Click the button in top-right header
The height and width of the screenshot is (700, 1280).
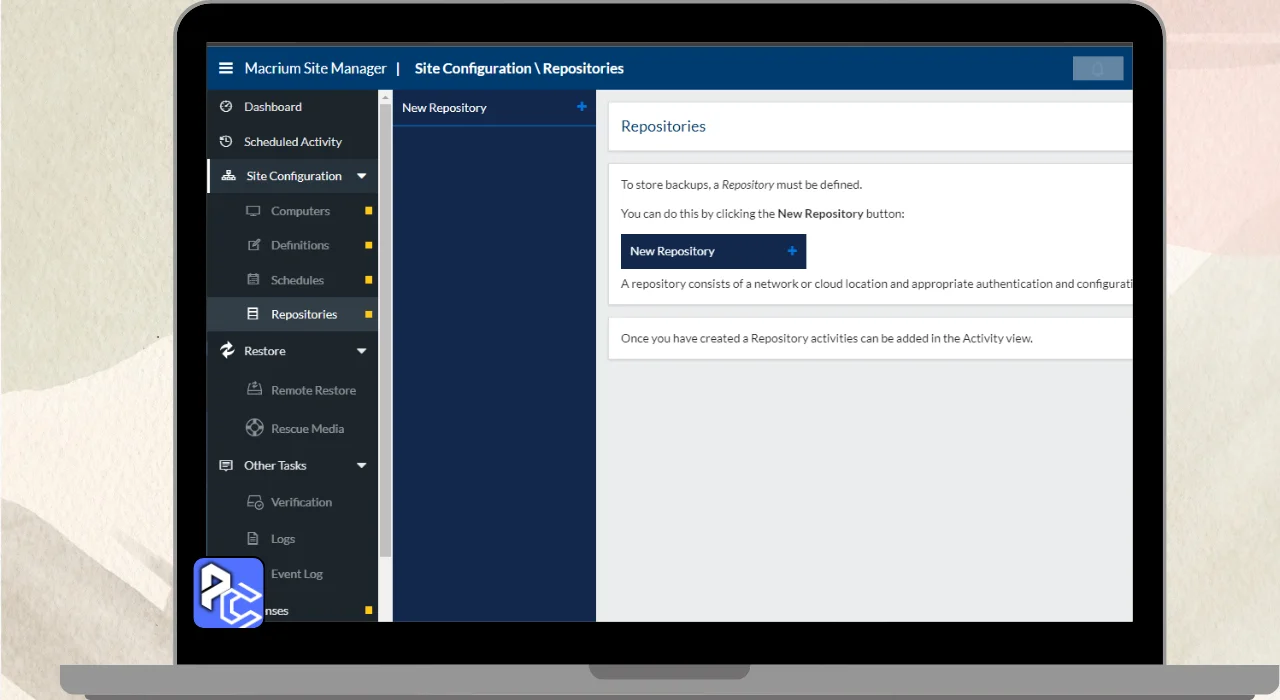1097,68
